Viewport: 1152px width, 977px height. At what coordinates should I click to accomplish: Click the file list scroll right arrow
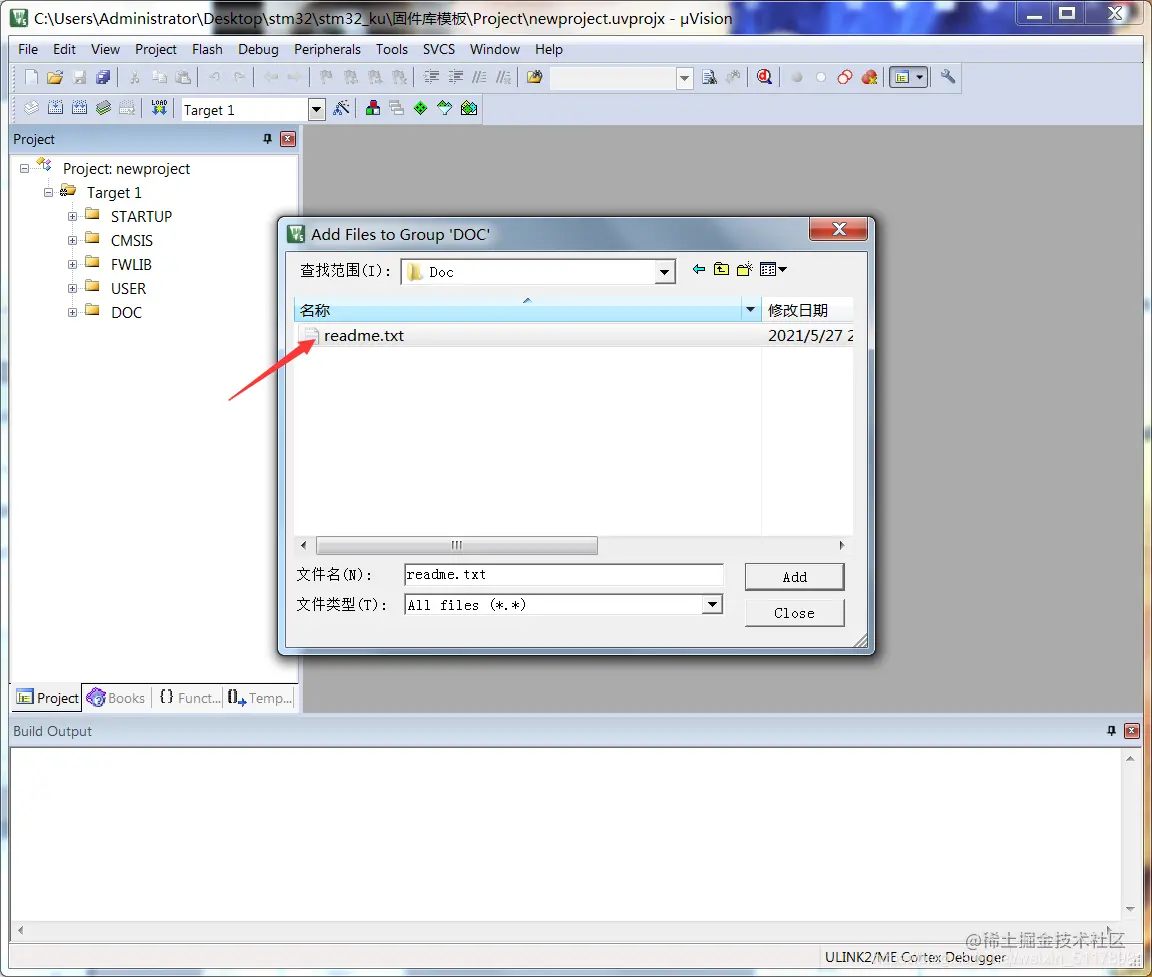point(842,545)
